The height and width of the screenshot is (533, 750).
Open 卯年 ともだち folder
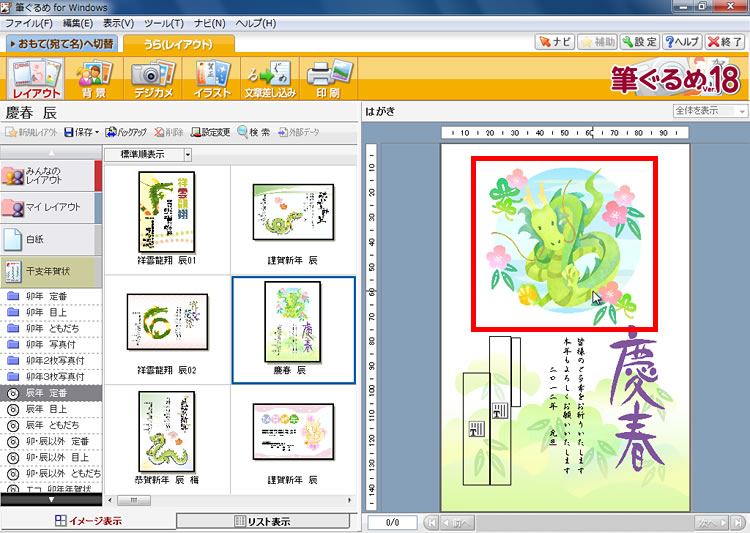coord(51,328)
